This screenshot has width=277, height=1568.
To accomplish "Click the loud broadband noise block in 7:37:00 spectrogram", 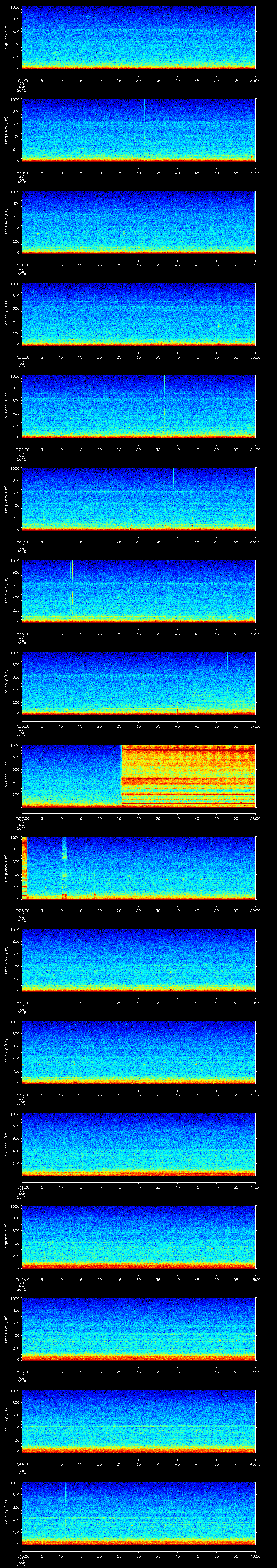I will point(188,775).
